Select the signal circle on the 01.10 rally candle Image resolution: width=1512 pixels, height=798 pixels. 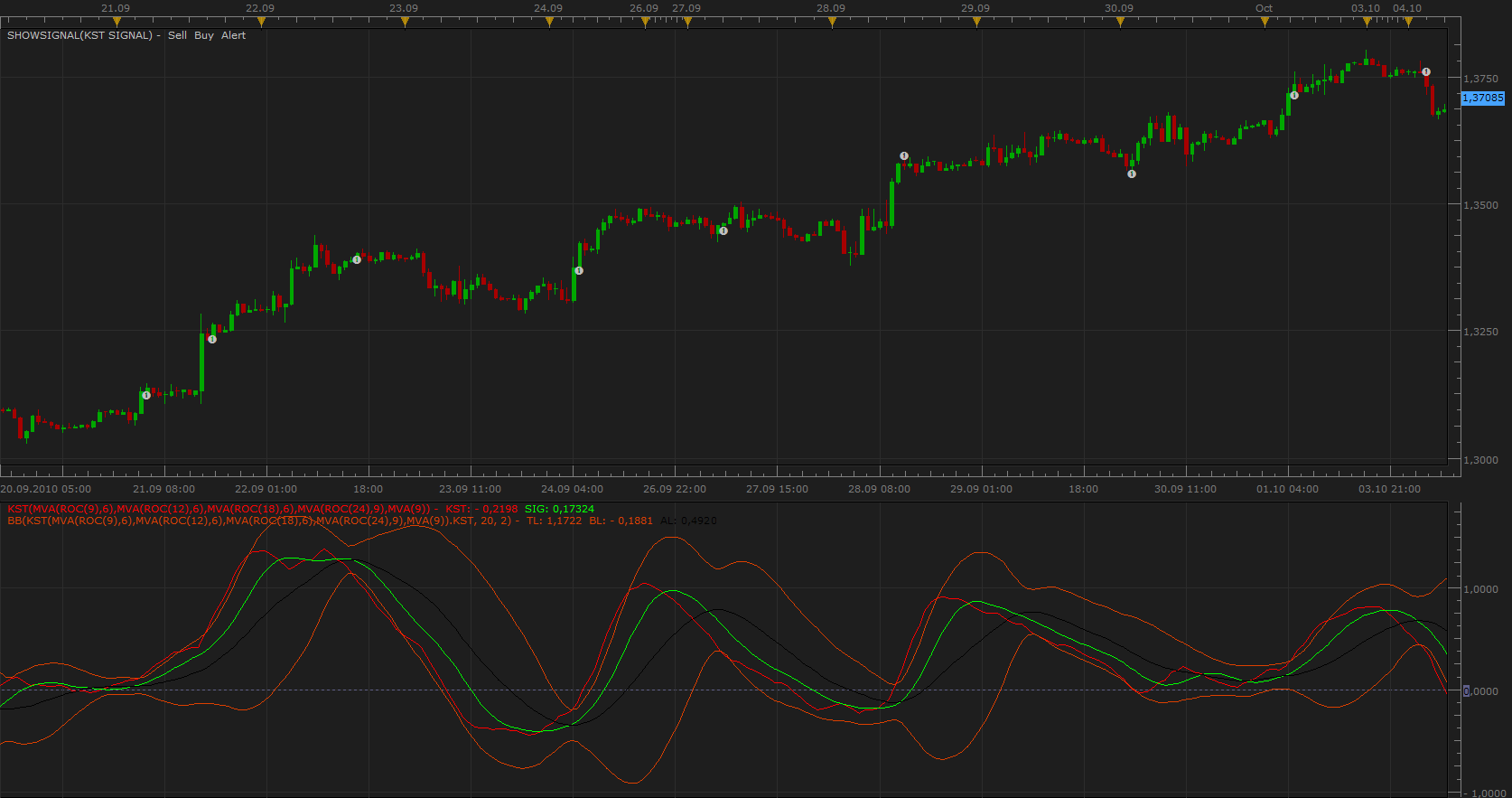coord(1294,95)
